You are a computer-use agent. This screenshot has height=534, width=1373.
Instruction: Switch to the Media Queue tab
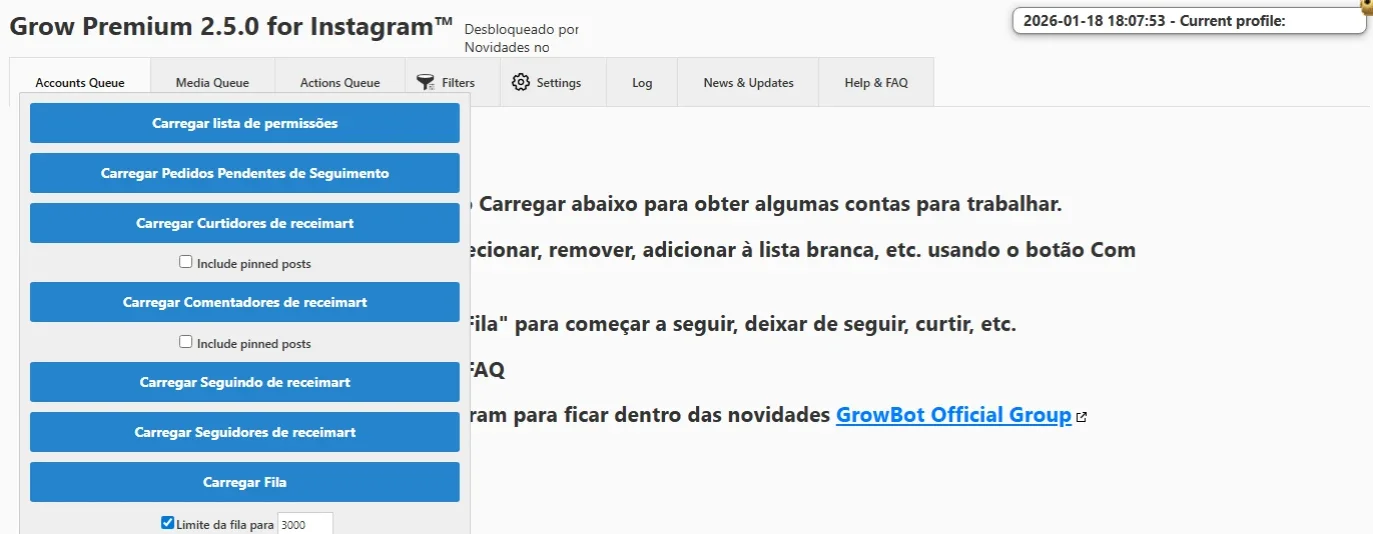(212, 83)
